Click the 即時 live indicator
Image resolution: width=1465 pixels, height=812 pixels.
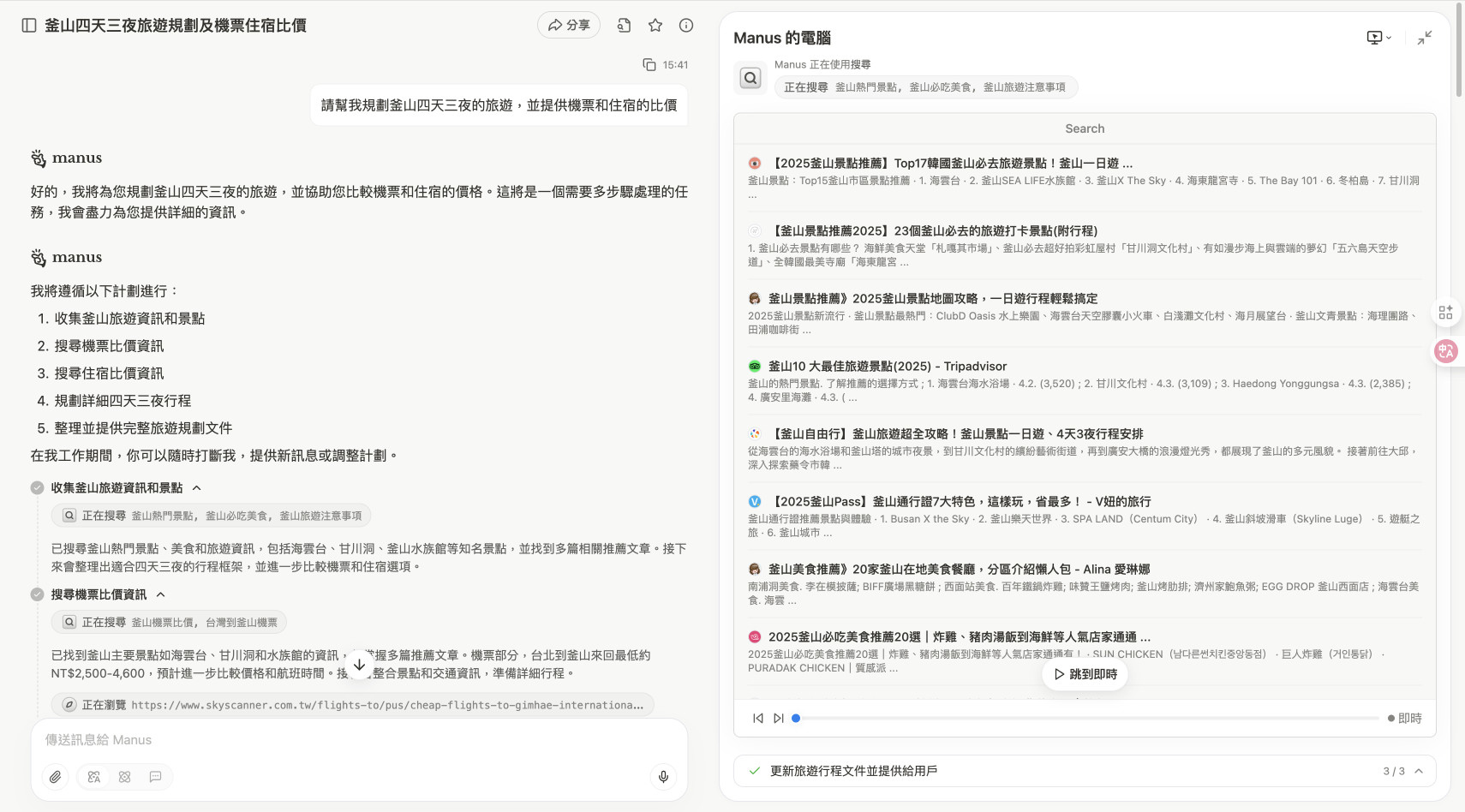click(x=1405, y=719)
